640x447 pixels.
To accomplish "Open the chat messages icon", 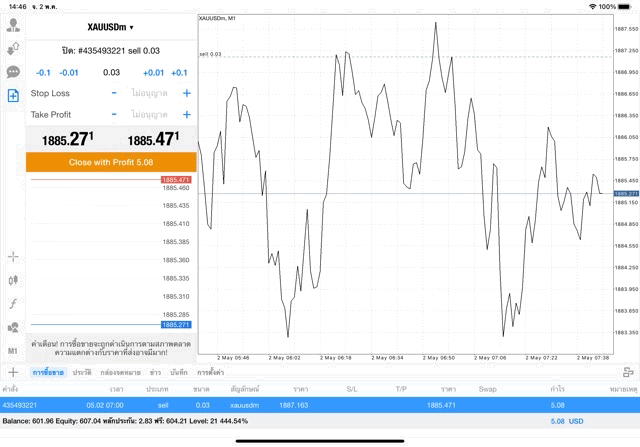I will tap(13, 72).
